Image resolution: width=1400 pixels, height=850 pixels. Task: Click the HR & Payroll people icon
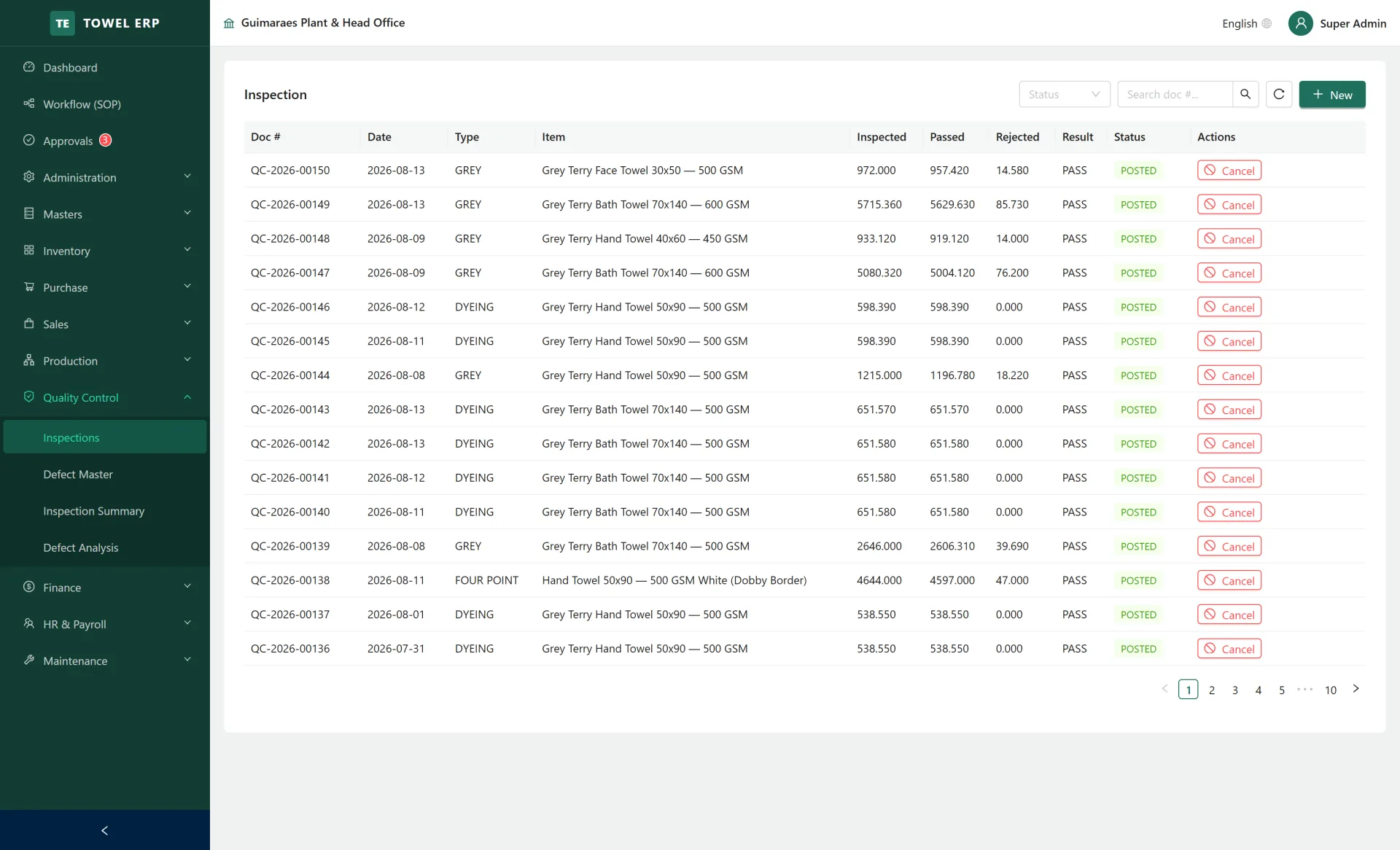29,624
